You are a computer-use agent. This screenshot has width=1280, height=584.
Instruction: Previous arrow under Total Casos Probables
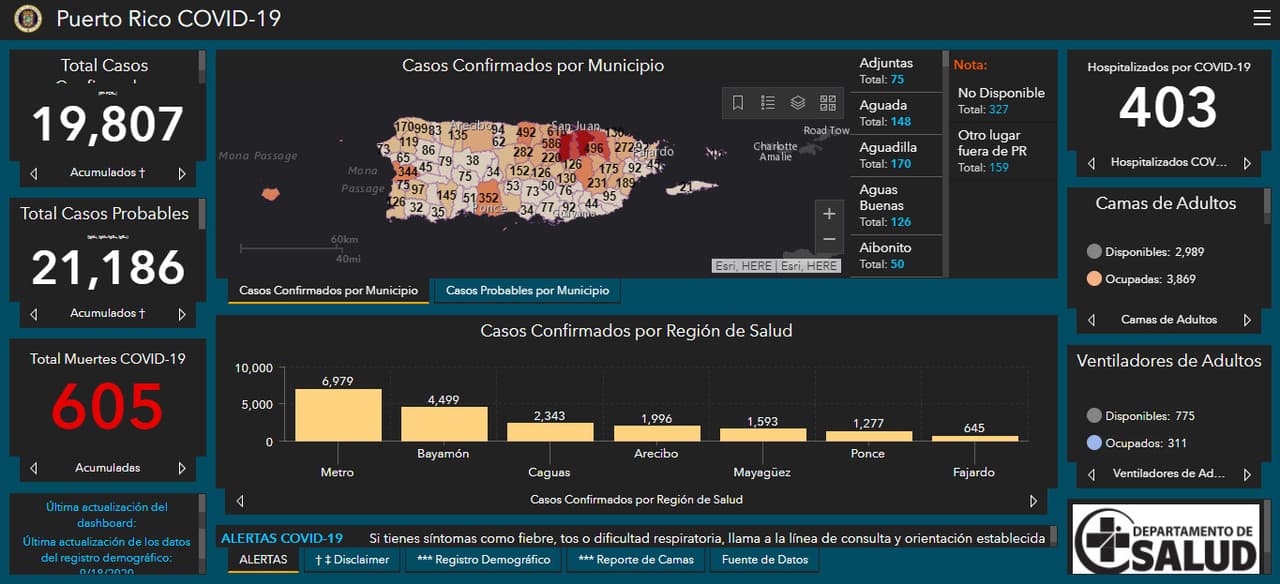34,314
